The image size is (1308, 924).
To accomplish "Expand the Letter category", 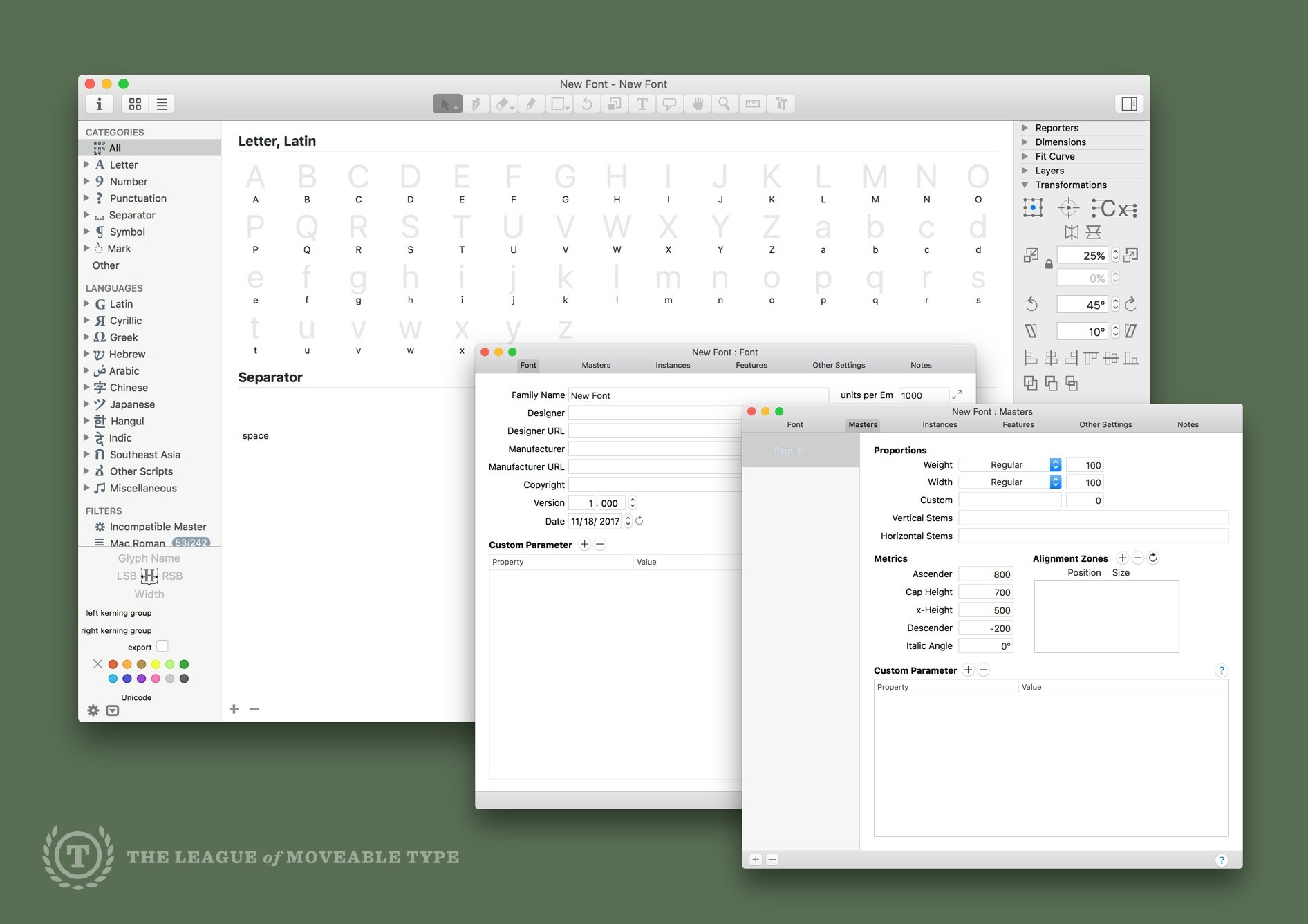I will 86,164.
